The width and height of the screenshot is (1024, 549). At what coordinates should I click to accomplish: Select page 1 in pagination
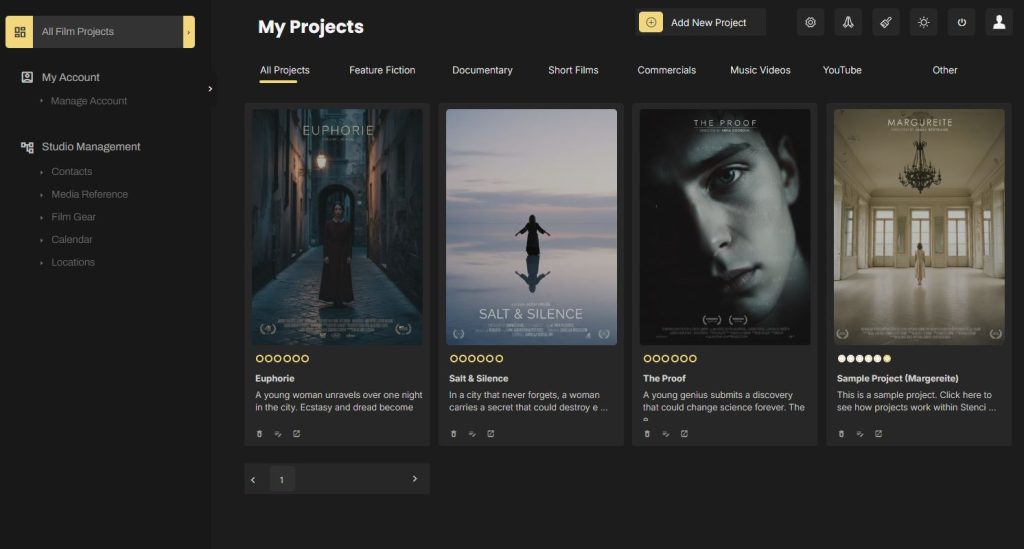(281, 480)
